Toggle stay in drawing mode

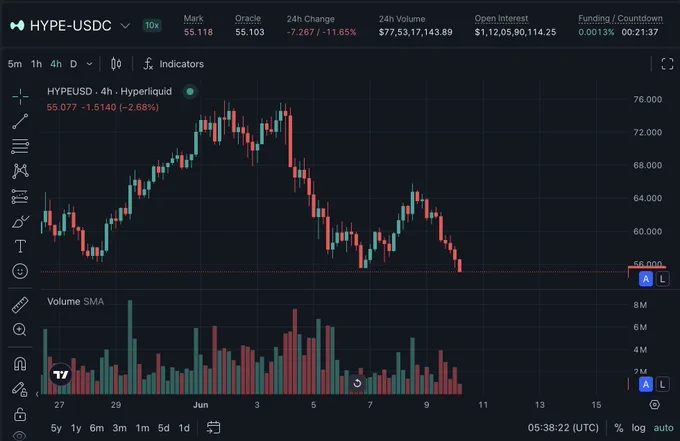click(20, 389)
